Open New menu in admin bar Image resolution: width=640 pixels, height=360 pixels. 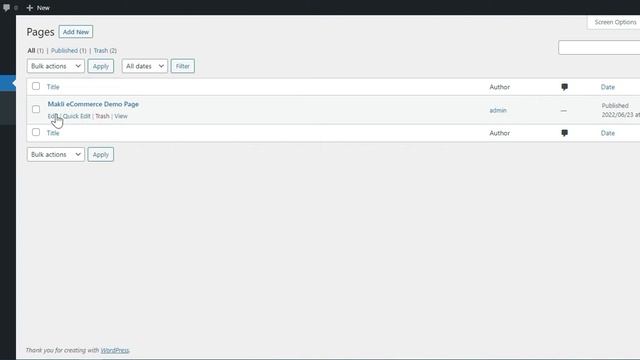[x=38, y=7]
